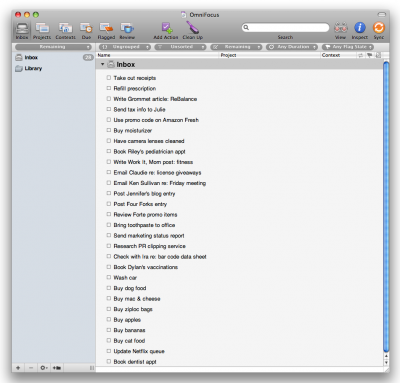Viewport: 400px width, 383px height.
Task: Start Sync with orange icon
Action: [x=379, y=28]
